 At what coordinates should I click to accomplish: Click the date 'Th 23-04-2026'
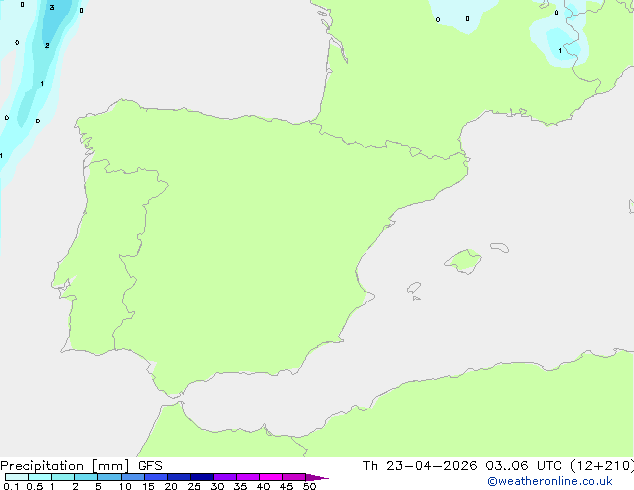[x=420, y=466]
